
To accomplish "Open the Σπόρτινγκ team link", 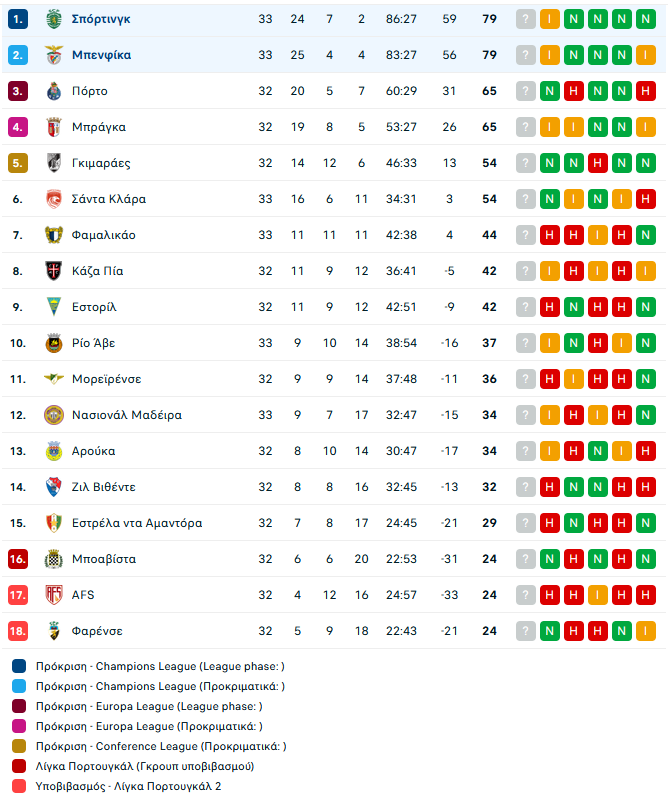I will click(x=101, y=19).
